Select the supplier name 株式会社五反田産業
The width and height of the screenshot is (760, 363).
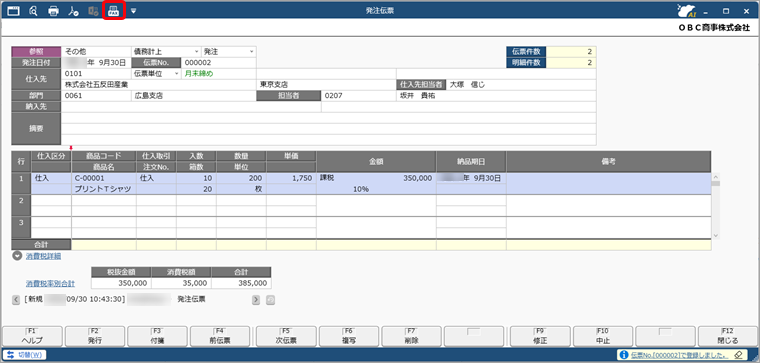pyautogui.click(x=96, y=85)
